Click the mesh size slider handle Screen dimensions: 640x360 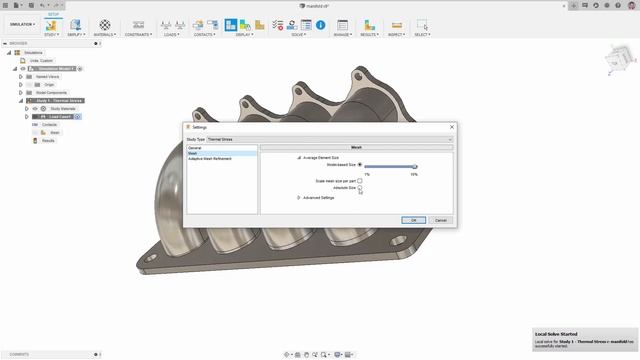(x=415, y=167)
